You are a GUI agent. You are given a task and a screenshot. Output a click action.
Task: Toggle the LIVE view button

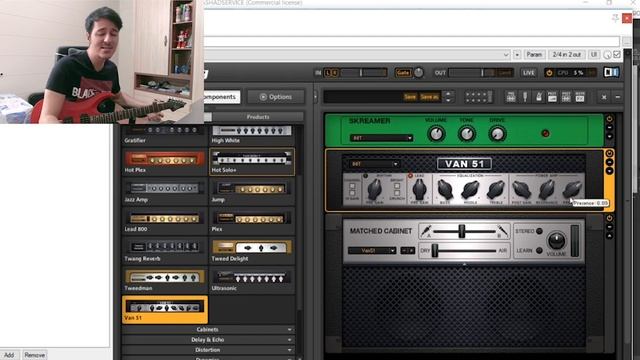click(x=529, y=73)
